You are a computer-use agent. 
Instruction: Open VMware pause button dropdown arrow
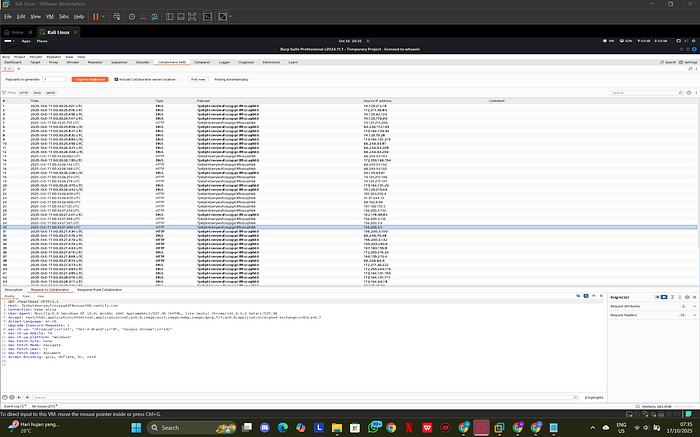coord(103,17)
